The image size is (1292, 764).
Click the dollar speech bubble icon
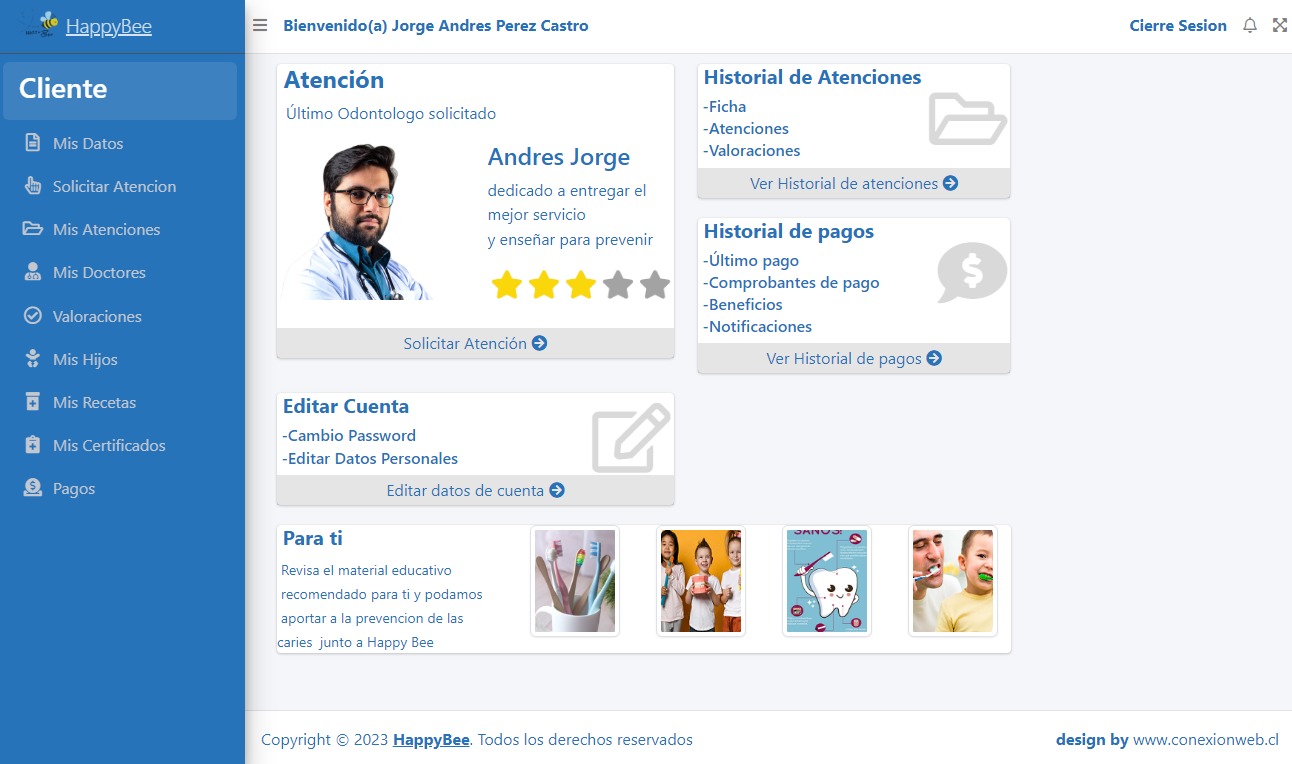coord(971,272)
